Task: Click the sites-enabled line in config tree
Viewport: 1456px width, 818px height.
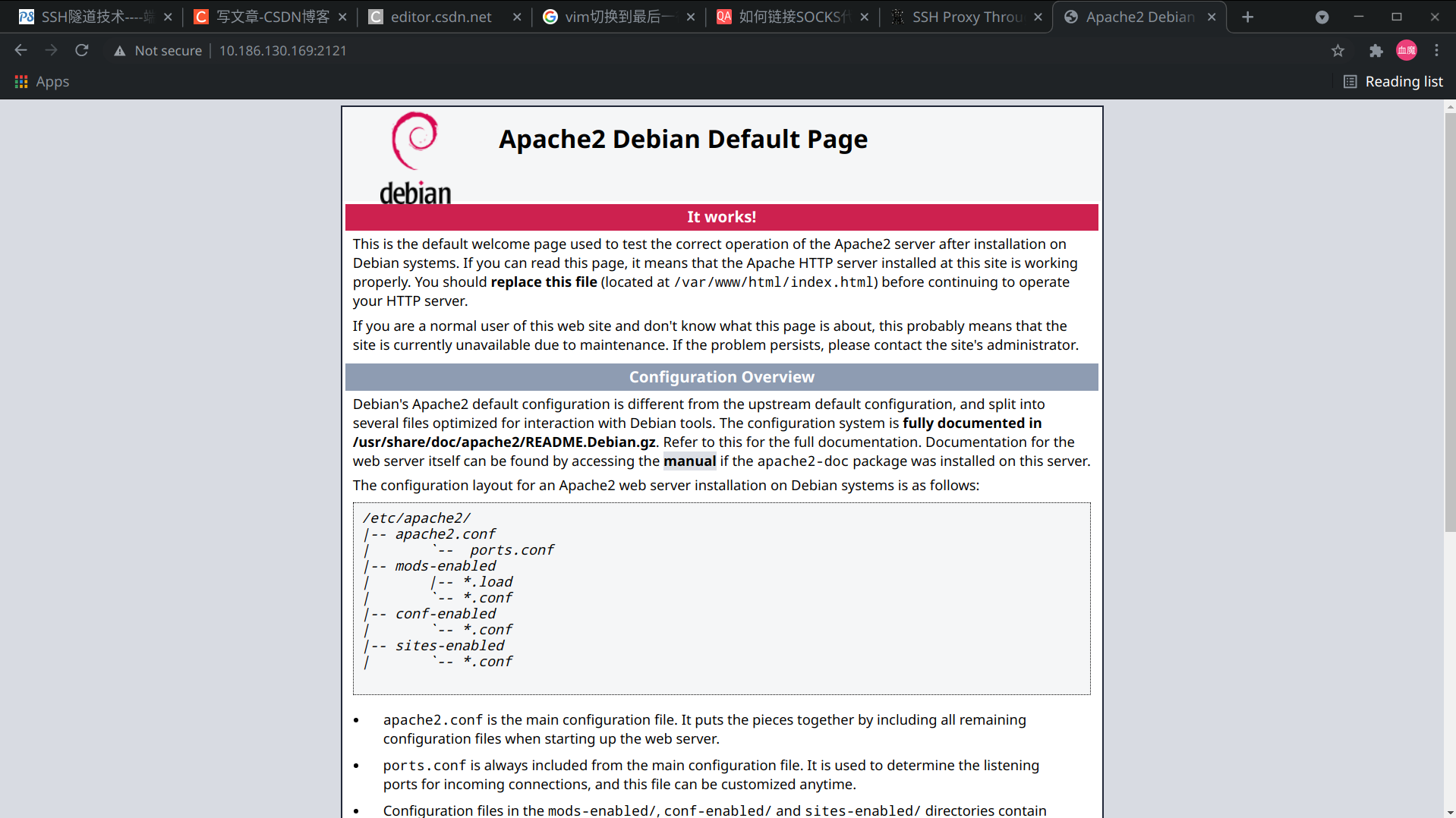Action: click(449, 646)
